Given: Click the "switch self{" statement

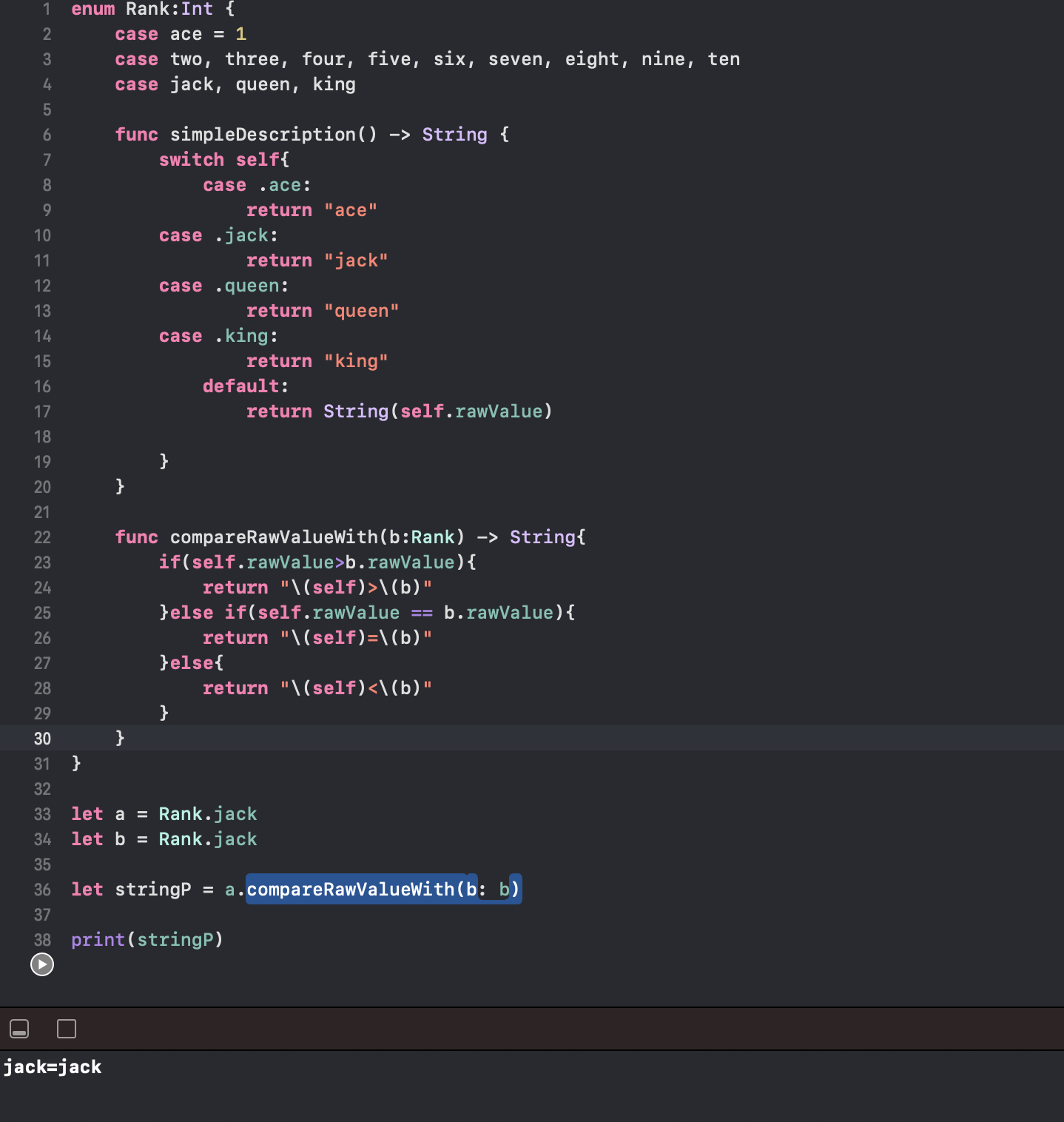Looking at the screenshot, I should tap(224, 160).
